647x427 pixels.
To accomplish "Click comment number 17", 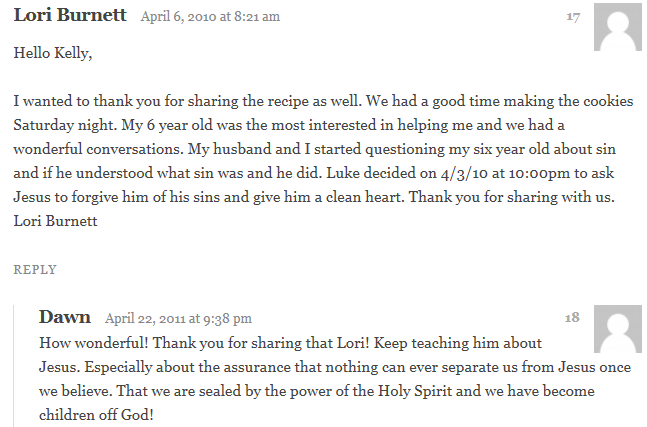I will click(573, 16).
